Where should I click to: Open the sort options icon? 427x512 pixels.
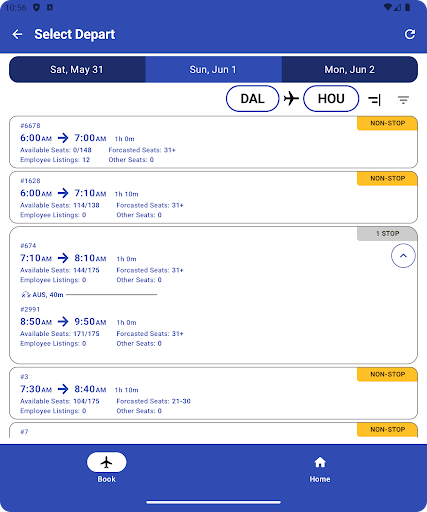click(x=375, y=99)
